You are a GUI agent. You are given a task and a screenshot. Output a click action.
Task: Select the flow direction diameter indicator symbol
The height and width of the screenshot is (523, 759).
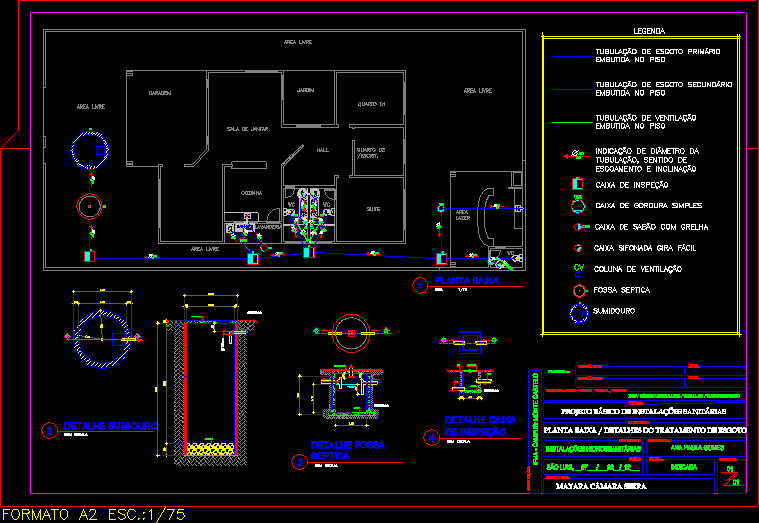pyautogui.click(x=573, y=156)
